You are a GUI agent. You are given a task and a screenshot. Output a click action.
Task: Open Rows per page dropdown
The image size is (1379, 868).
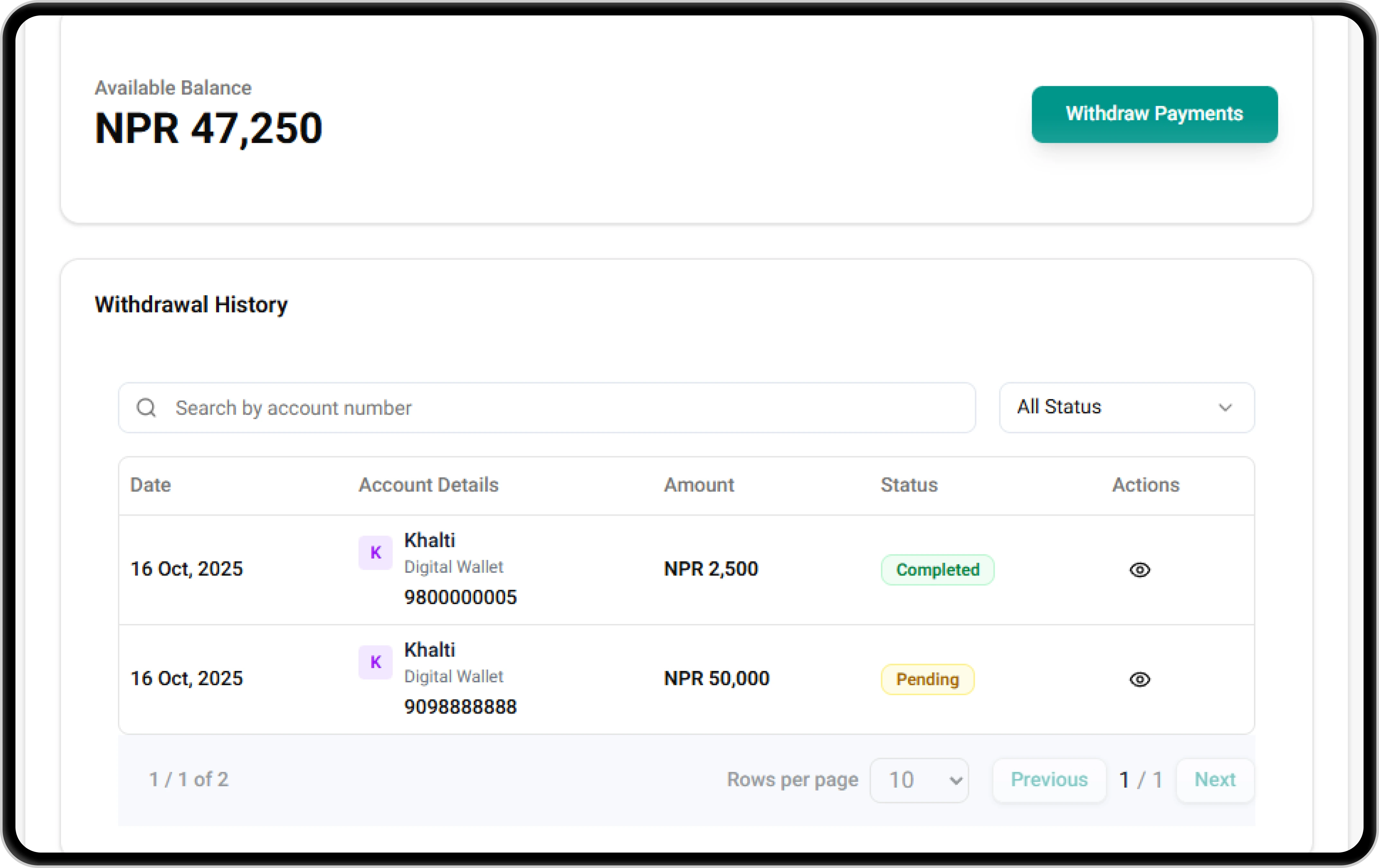918,781
